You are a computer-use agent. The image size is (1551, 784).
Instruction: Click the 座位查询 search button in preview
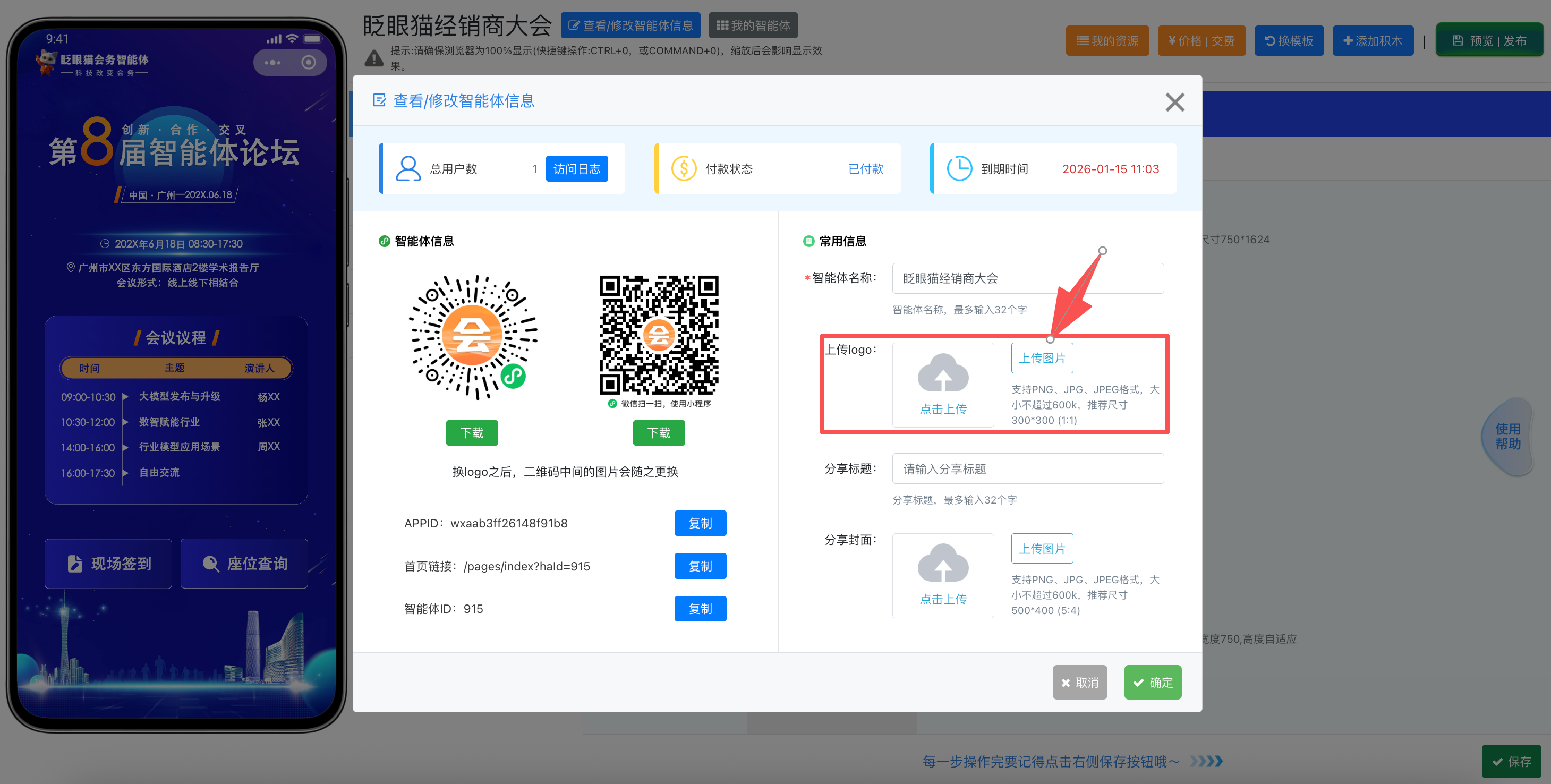pyautogui.click(x=244, y=564)
